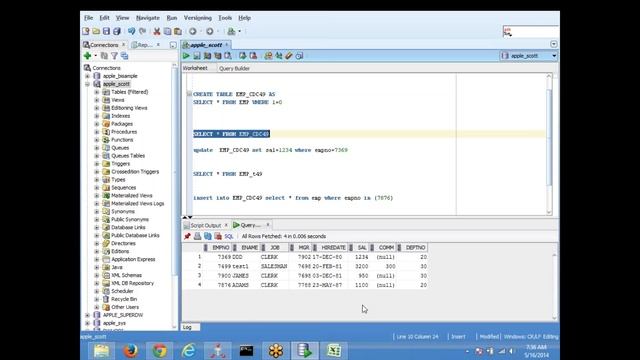Click the update EMP_CDC49 statement line
Screen dimensions: 640x360
[x=270, y=150]
